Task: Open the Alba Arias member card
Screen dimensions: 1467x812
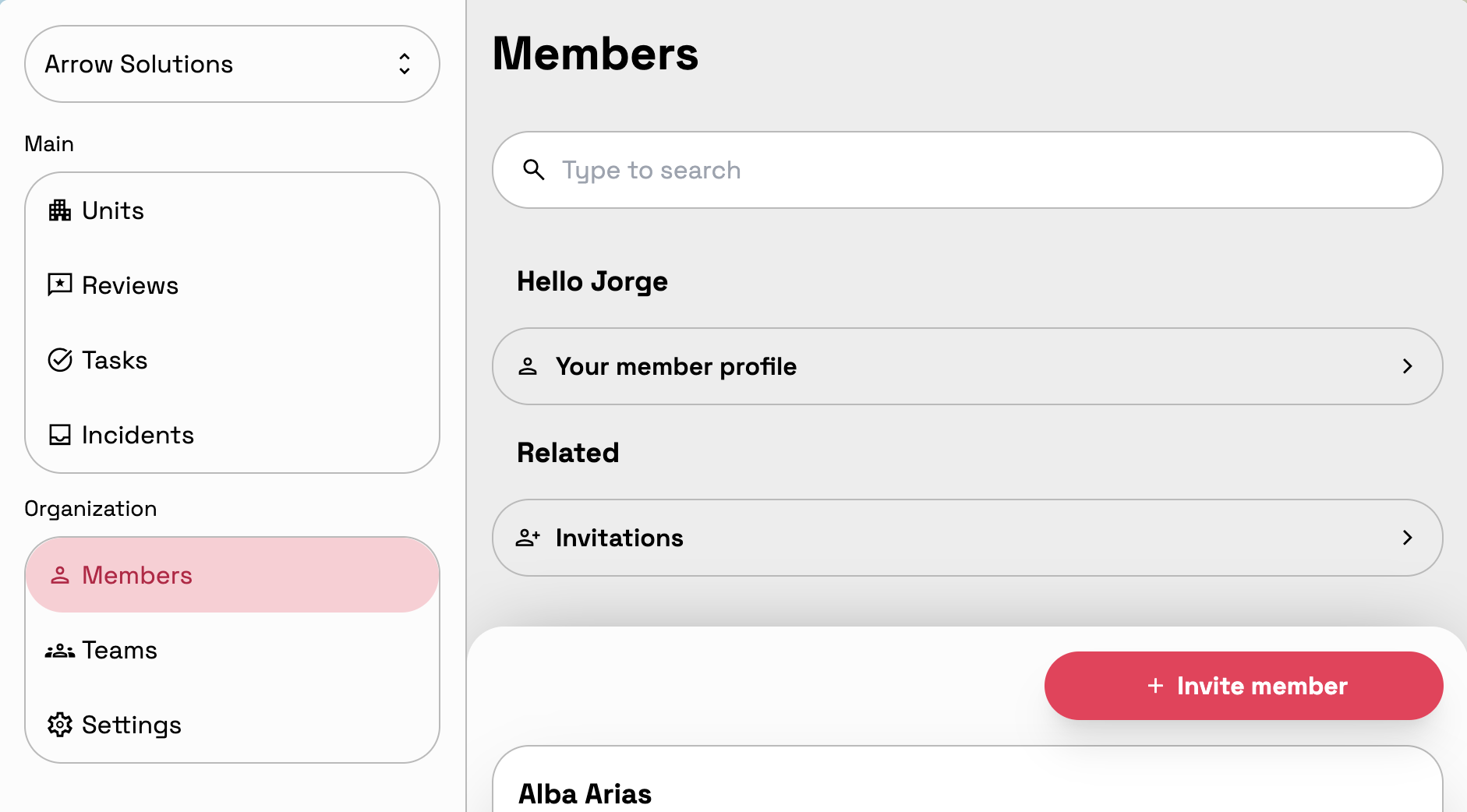Action: 967,779
